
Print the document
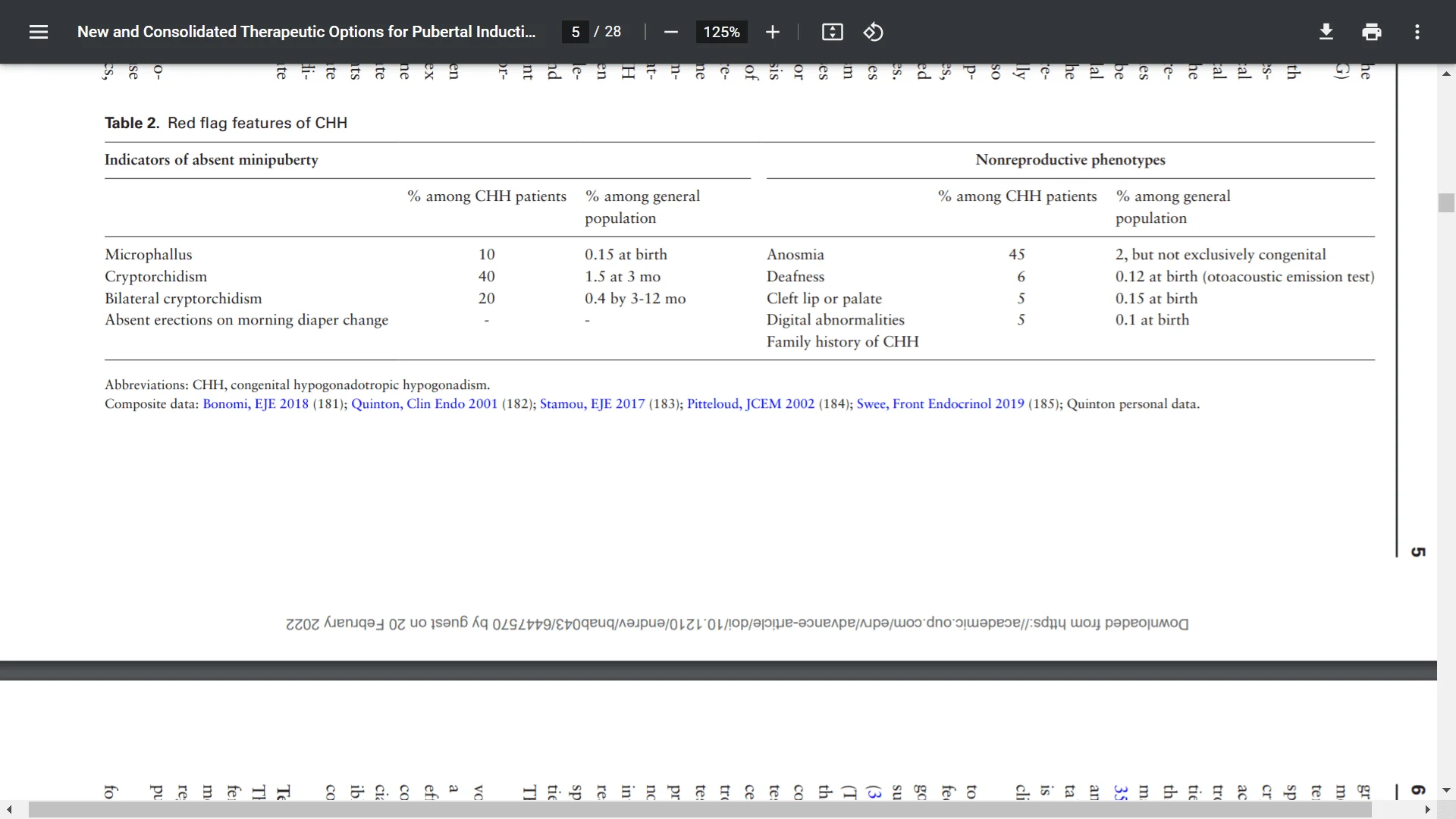1371,32
